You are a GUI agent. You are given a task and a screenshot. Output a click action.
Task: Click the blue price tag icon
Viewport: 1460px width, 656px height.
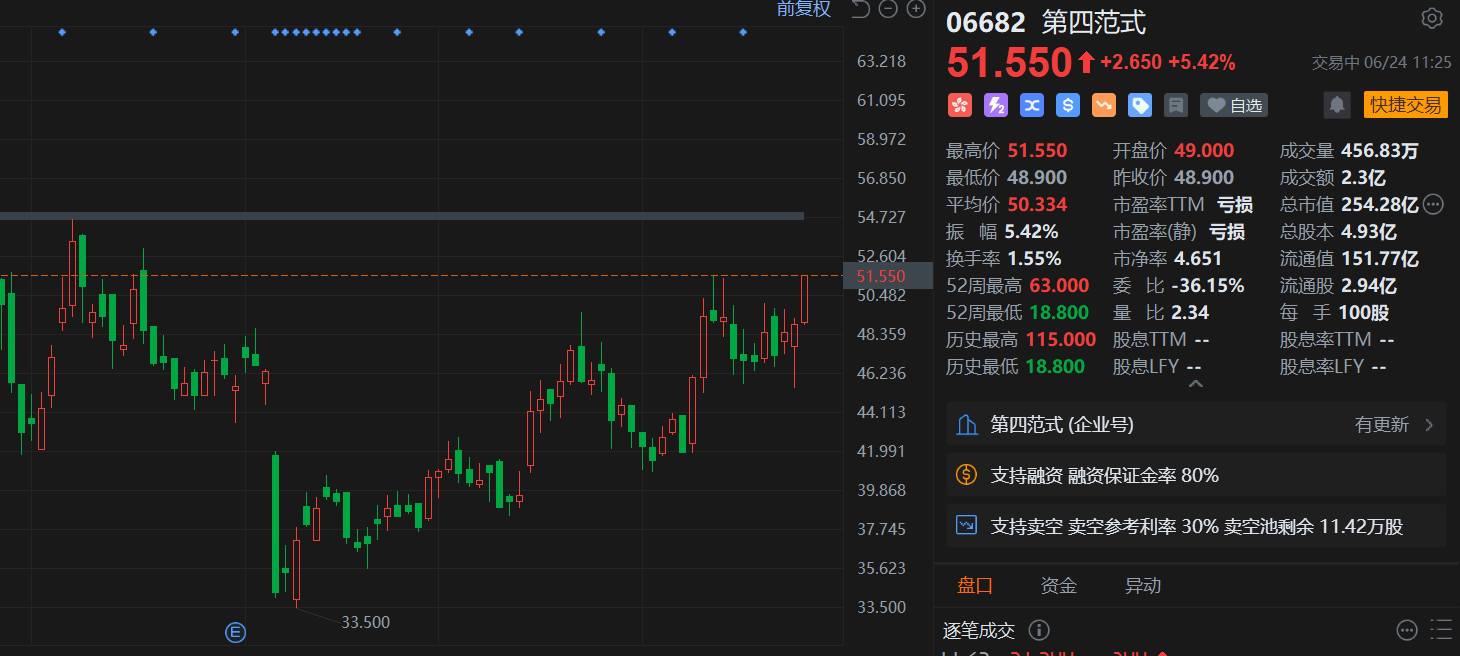1140,105
